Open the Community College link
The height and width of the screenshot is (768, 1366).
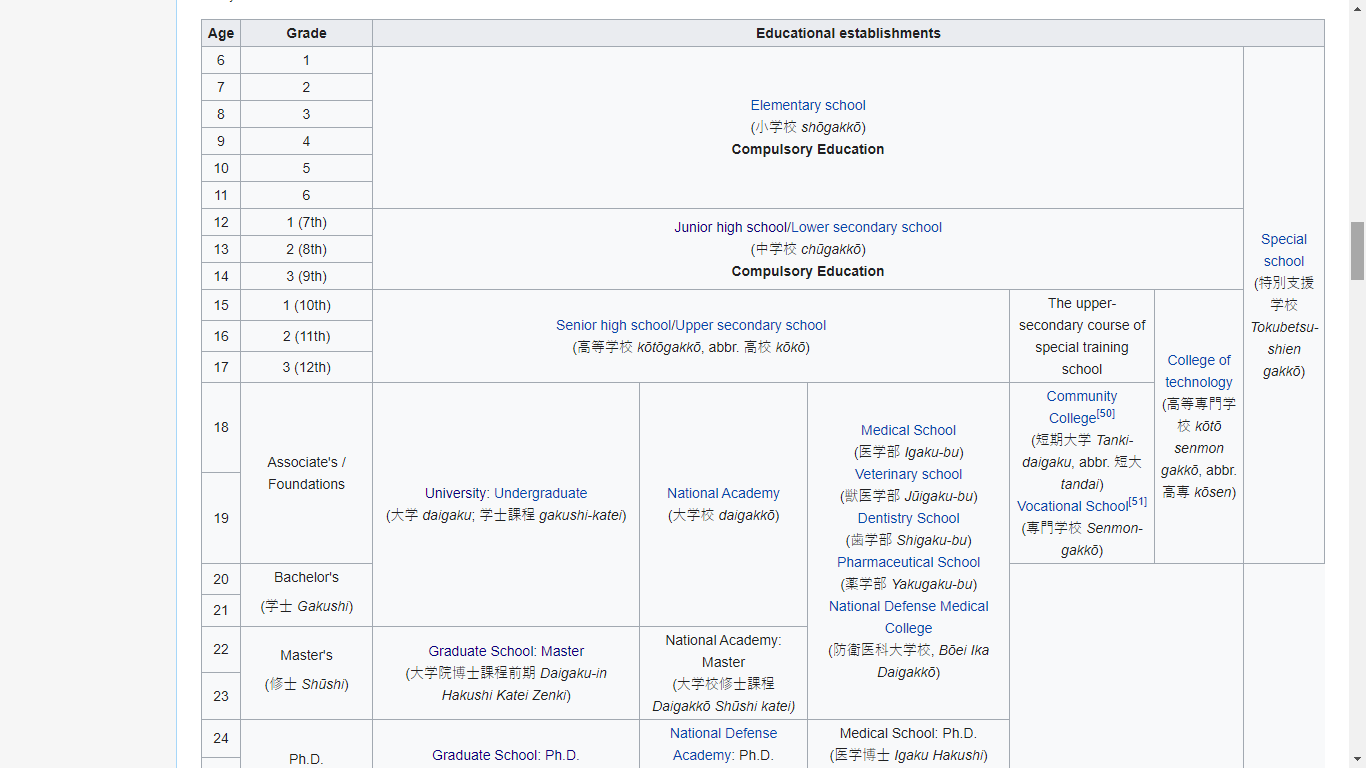click(x=1081, y=407)
